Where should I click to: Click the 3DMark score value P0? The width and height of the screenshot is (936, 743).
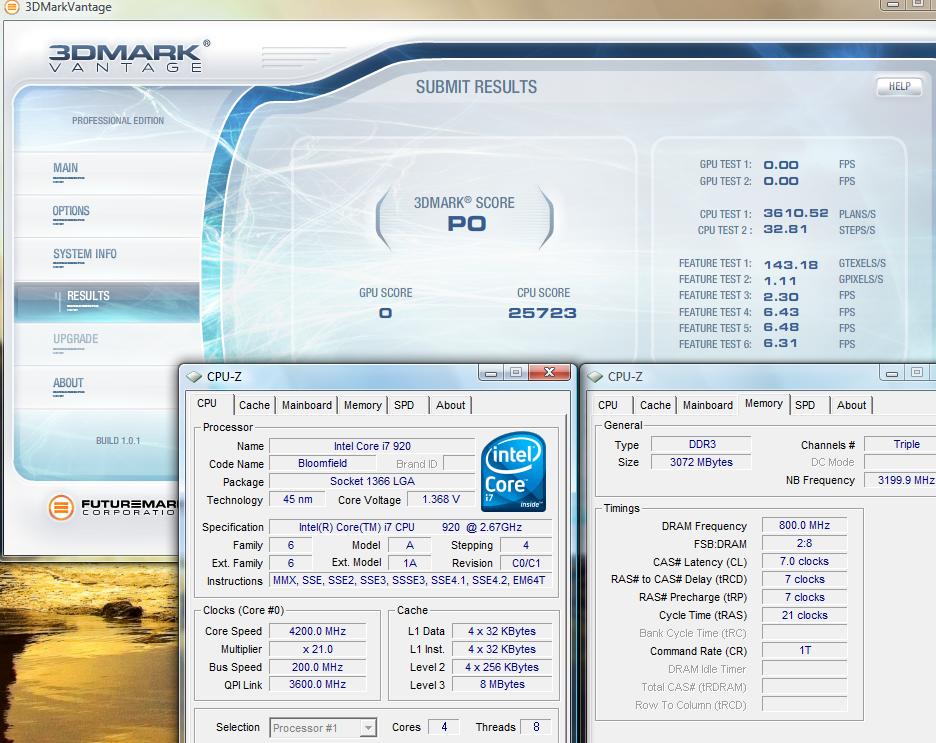pos(467,224)
